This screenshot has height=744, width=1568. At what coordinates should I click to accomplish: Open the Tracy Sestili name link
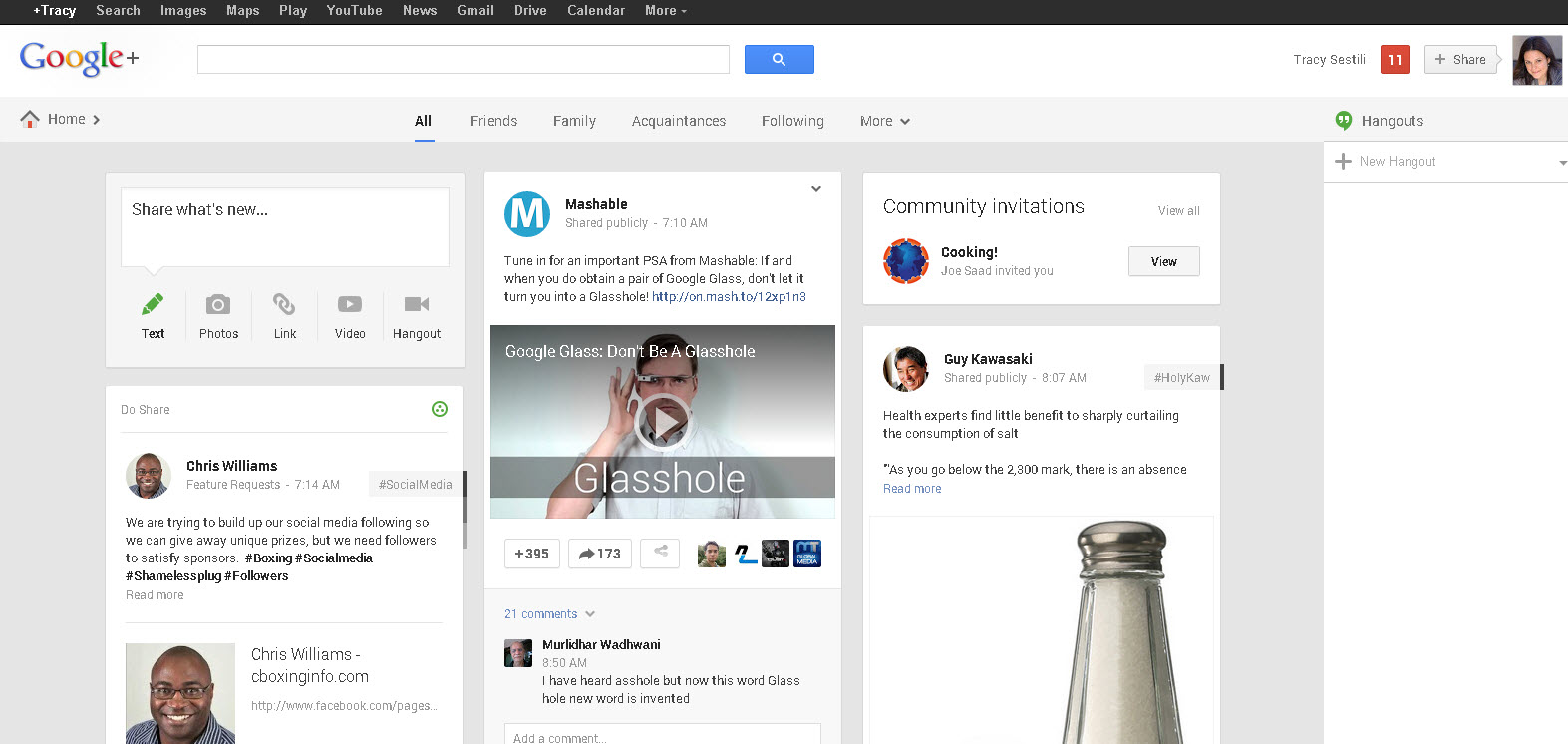click(1329, 60)
